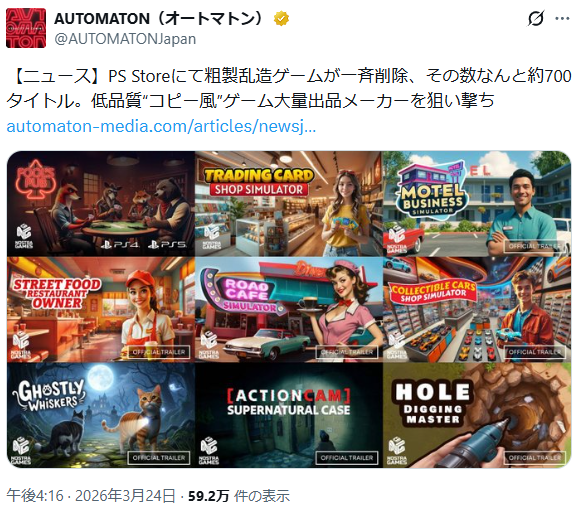This screenshot has height=515, width=583.
Task: Open ActionCam Supernatural Case image
Action: pos(289,415)
